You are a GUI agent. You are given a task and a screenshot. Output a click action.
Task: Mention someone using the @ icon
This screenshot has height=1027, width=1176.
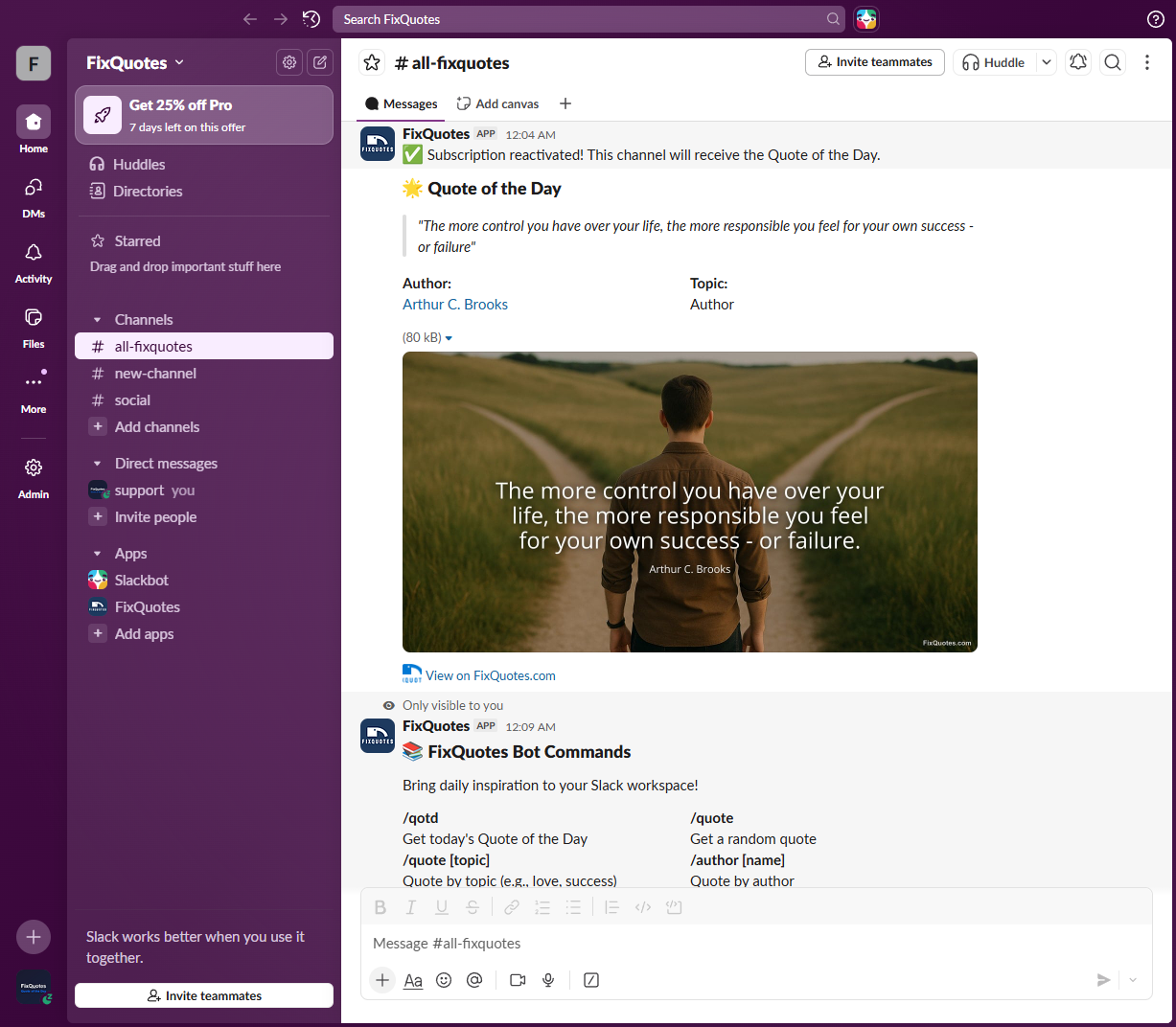(x=474, y=980)
